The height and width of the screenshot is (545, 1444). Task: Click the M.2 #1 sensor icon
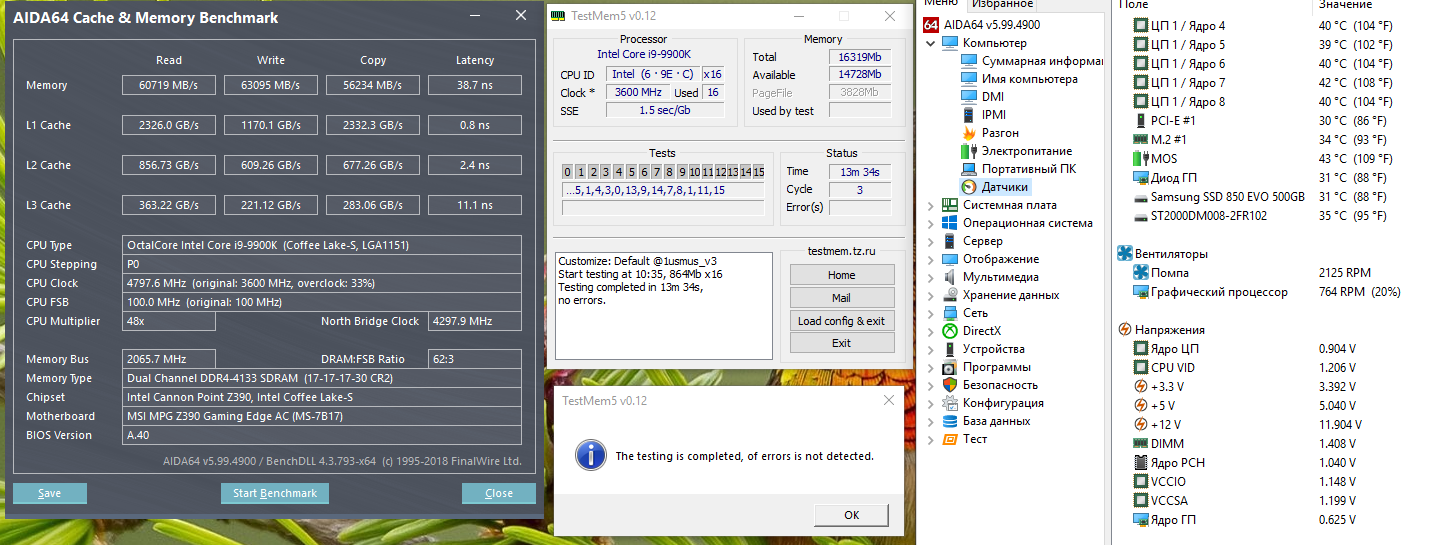(x=1141, y=140)
